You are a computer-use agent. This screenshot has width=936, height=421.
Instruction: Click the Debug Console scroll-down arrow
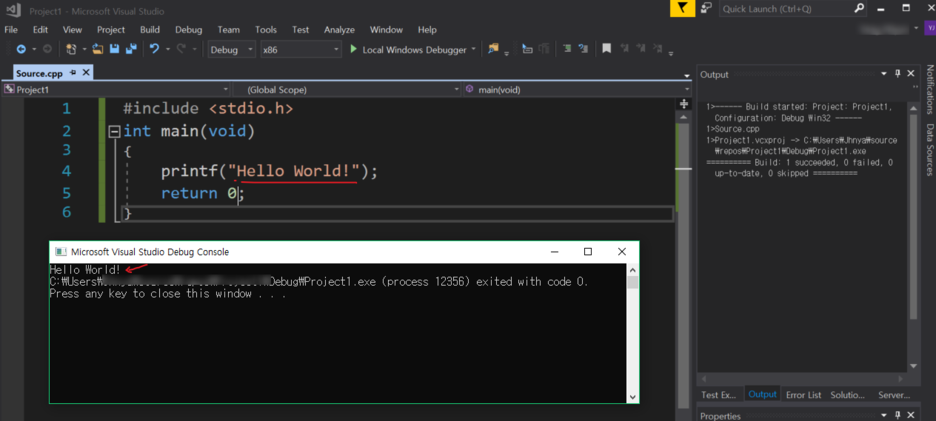(x=633, y=397)
